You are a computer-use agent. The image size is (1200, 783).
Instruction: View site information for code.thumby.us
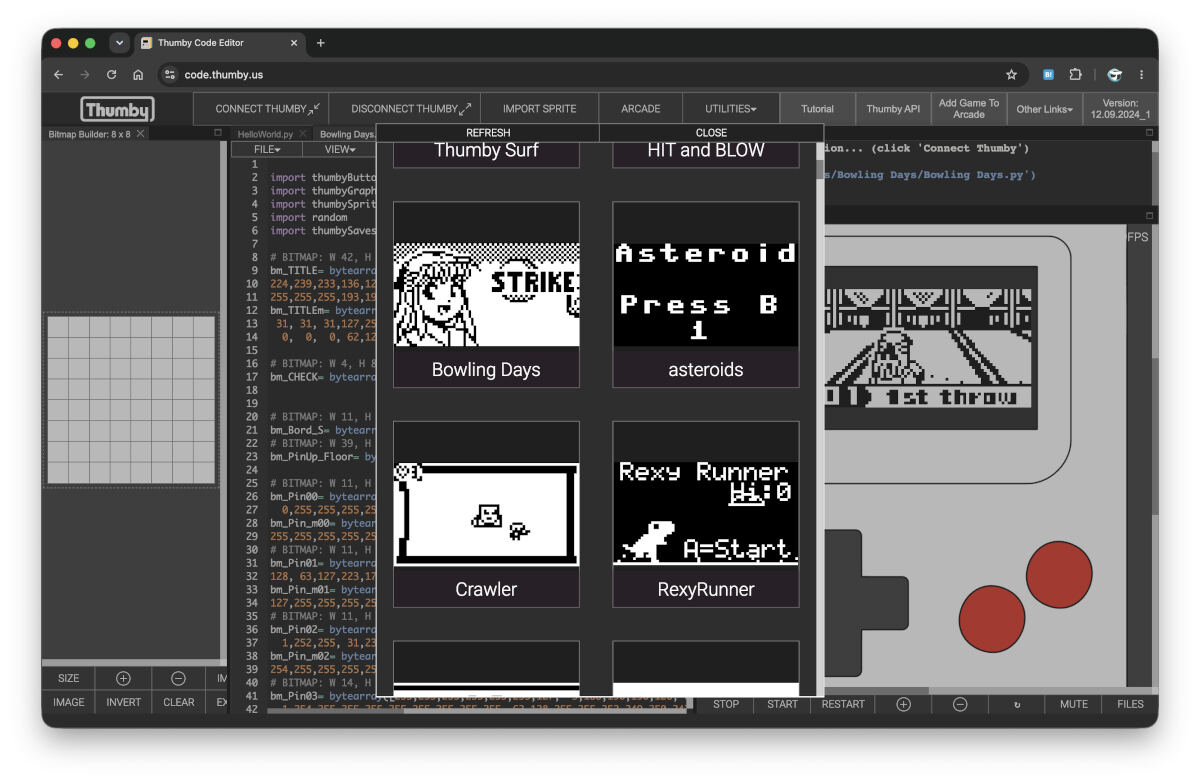click(169, 74)
